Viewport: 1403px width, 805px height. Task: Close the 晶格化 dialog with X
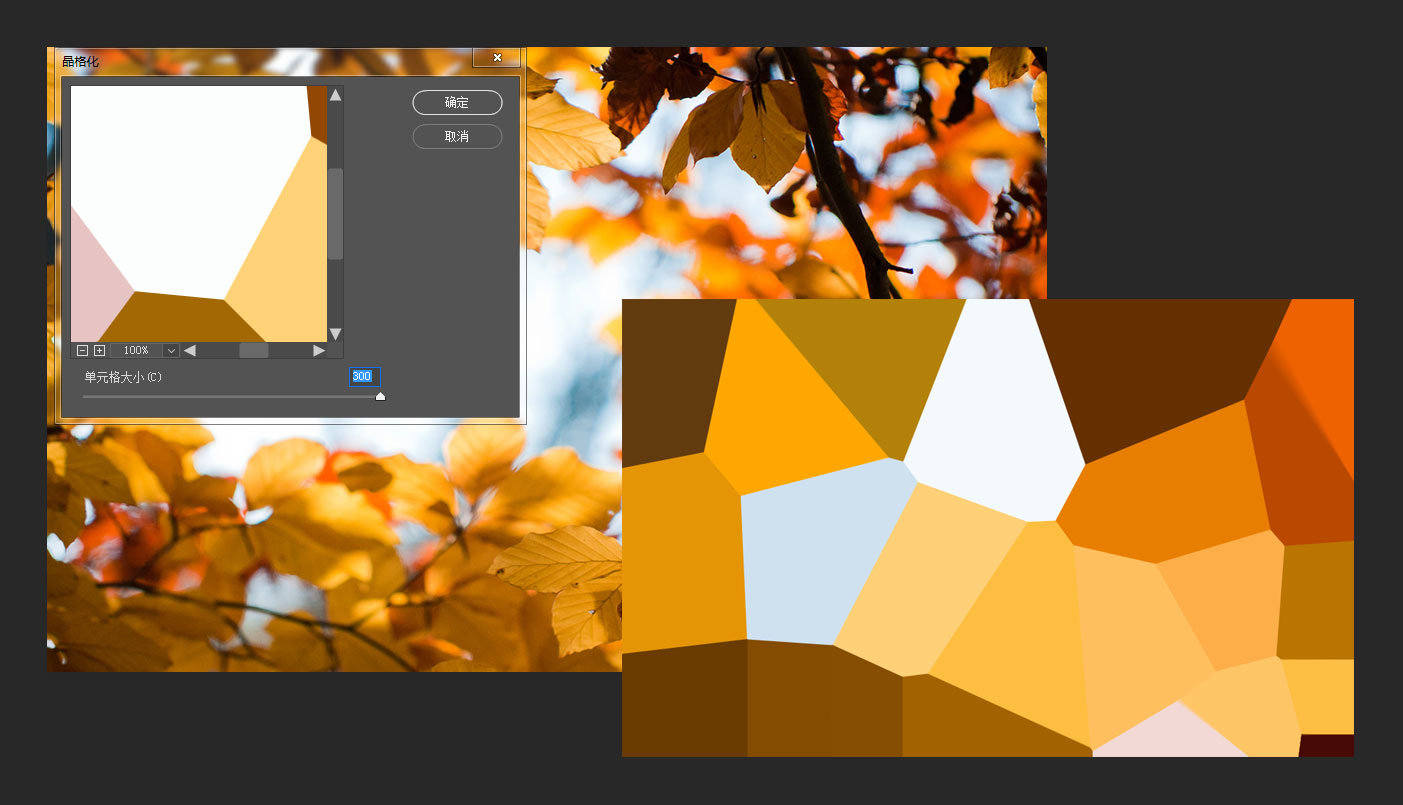(497, 58)
